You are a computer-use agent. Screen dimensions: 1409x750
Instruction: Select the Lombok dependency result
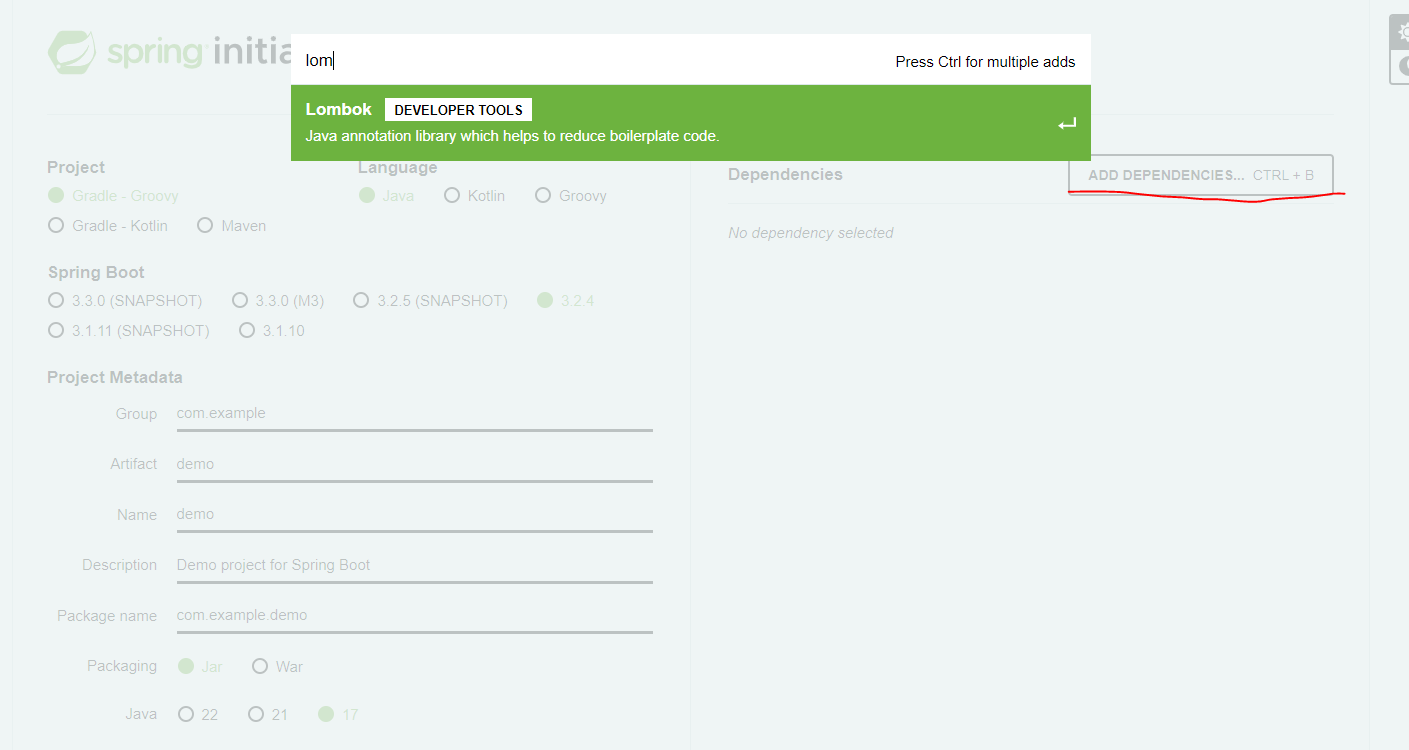click(x=690, y=123)
